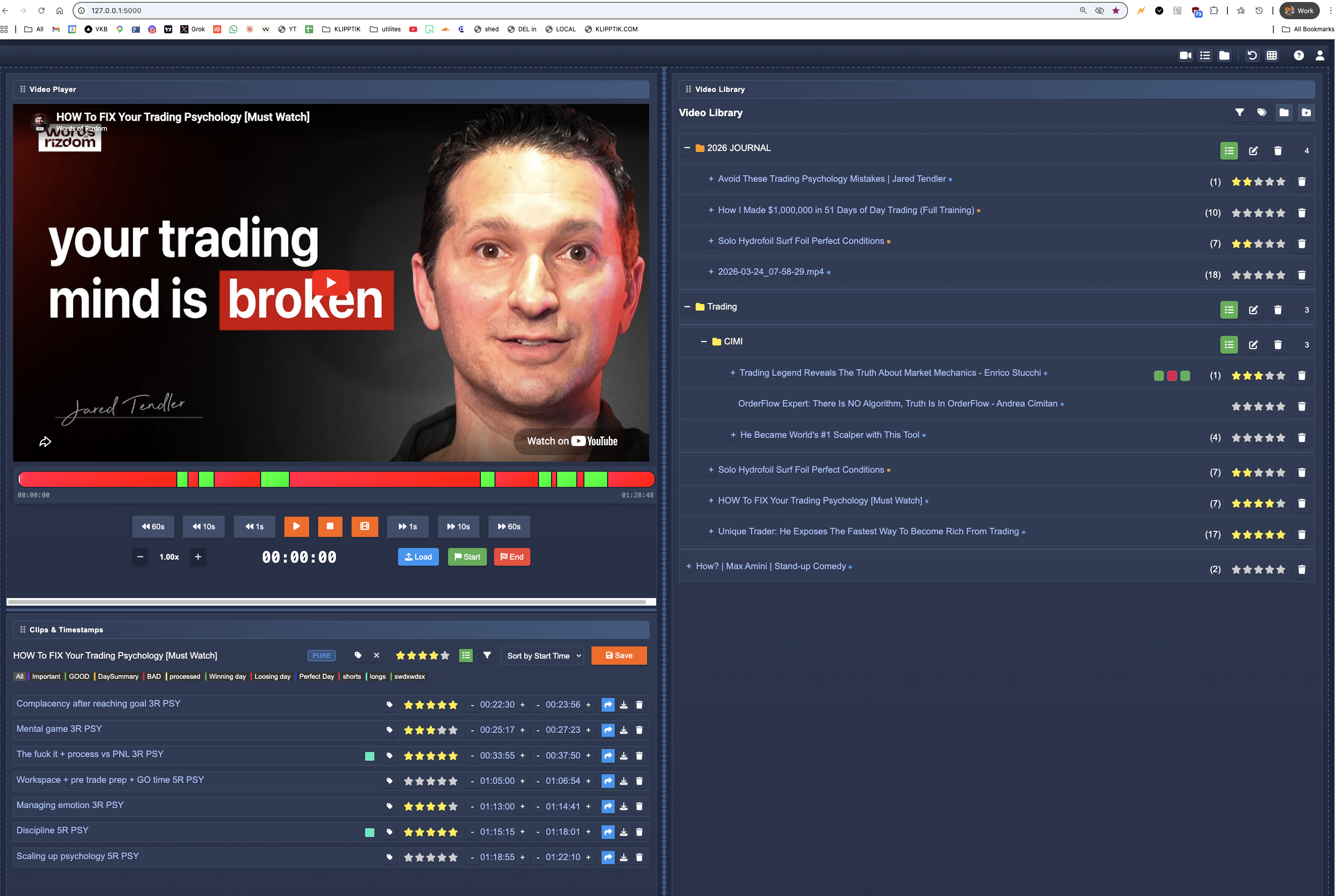Screen dimensions: 1335x896
Task: Click the green Start flag button
Action: pyautogui.click(x=467, y=557)
